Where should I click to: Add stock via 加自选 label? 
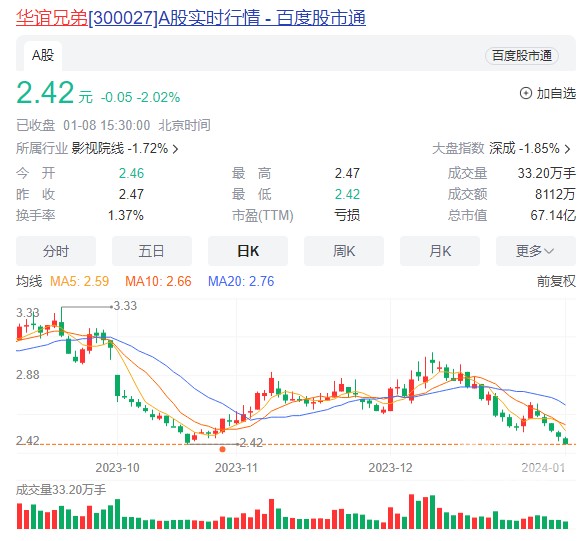(556, 93)
